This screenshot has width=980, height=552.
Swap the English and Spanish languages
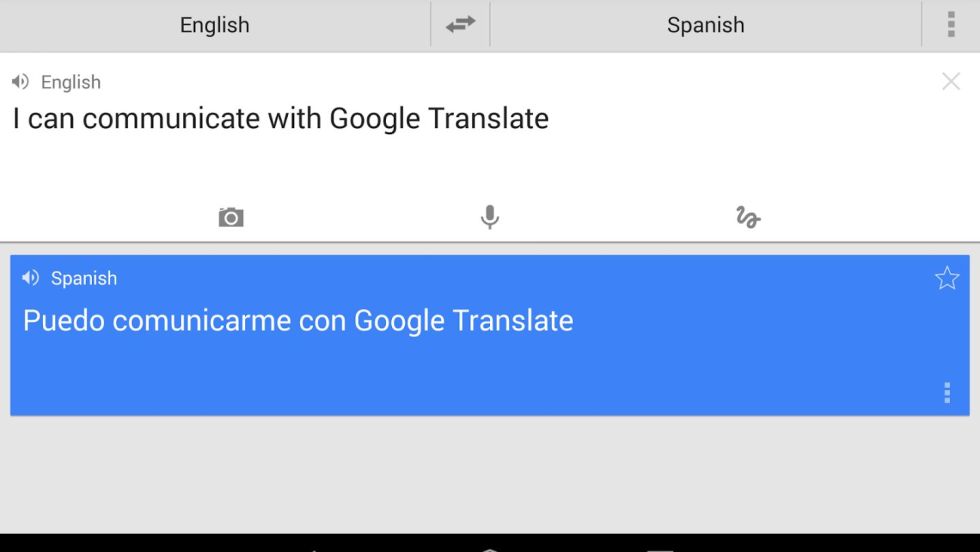pyautogui.click(x=460, y=25)
